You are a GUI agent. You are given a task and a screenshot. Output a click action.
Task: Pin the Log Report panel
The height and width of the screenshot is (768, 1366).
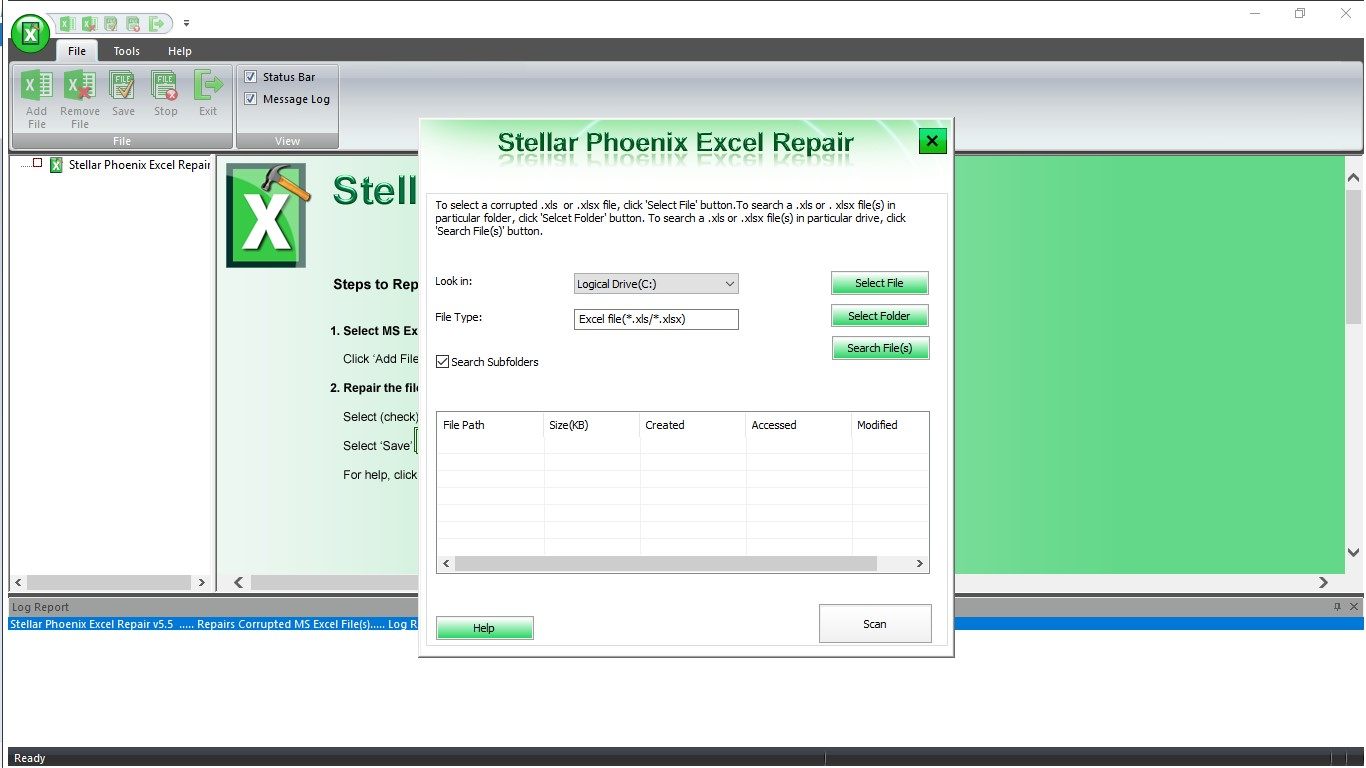1338,607
